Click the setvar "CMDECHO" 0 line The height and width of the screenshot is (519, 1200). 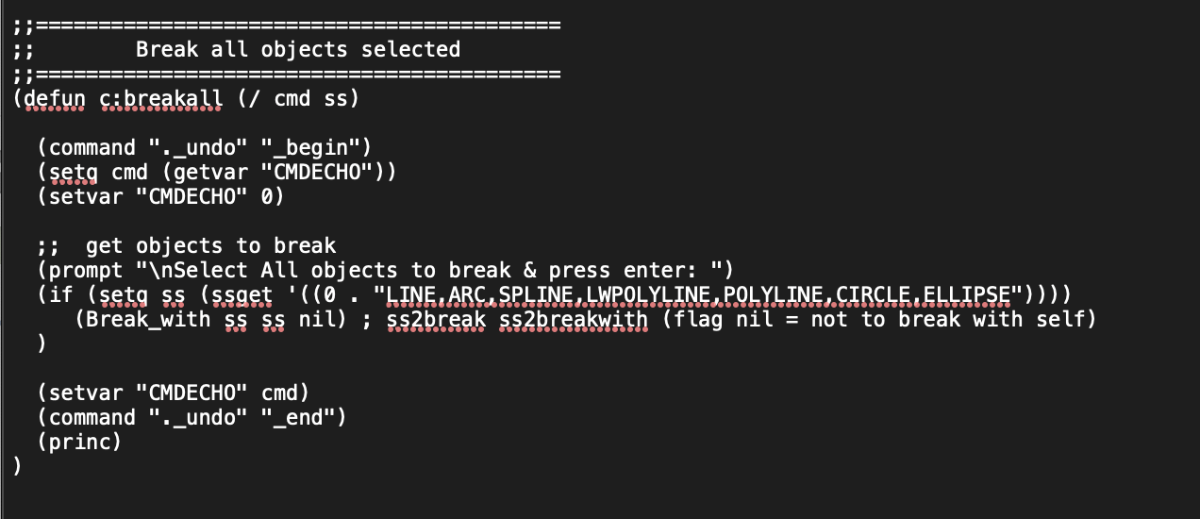tap(160, 197)
